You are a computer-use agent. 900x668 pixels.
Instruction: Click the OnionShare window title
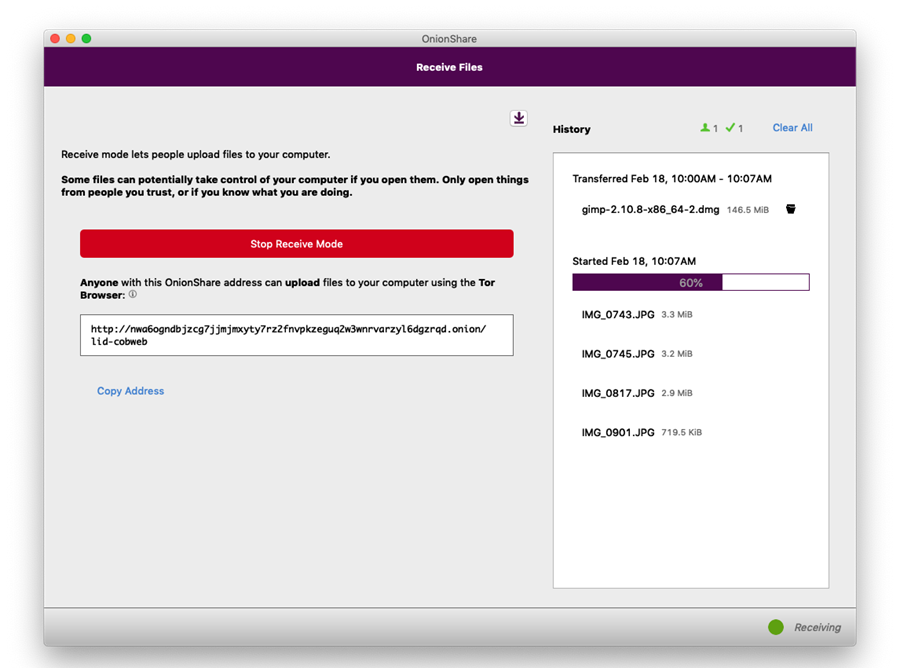[x=449, y=38]
